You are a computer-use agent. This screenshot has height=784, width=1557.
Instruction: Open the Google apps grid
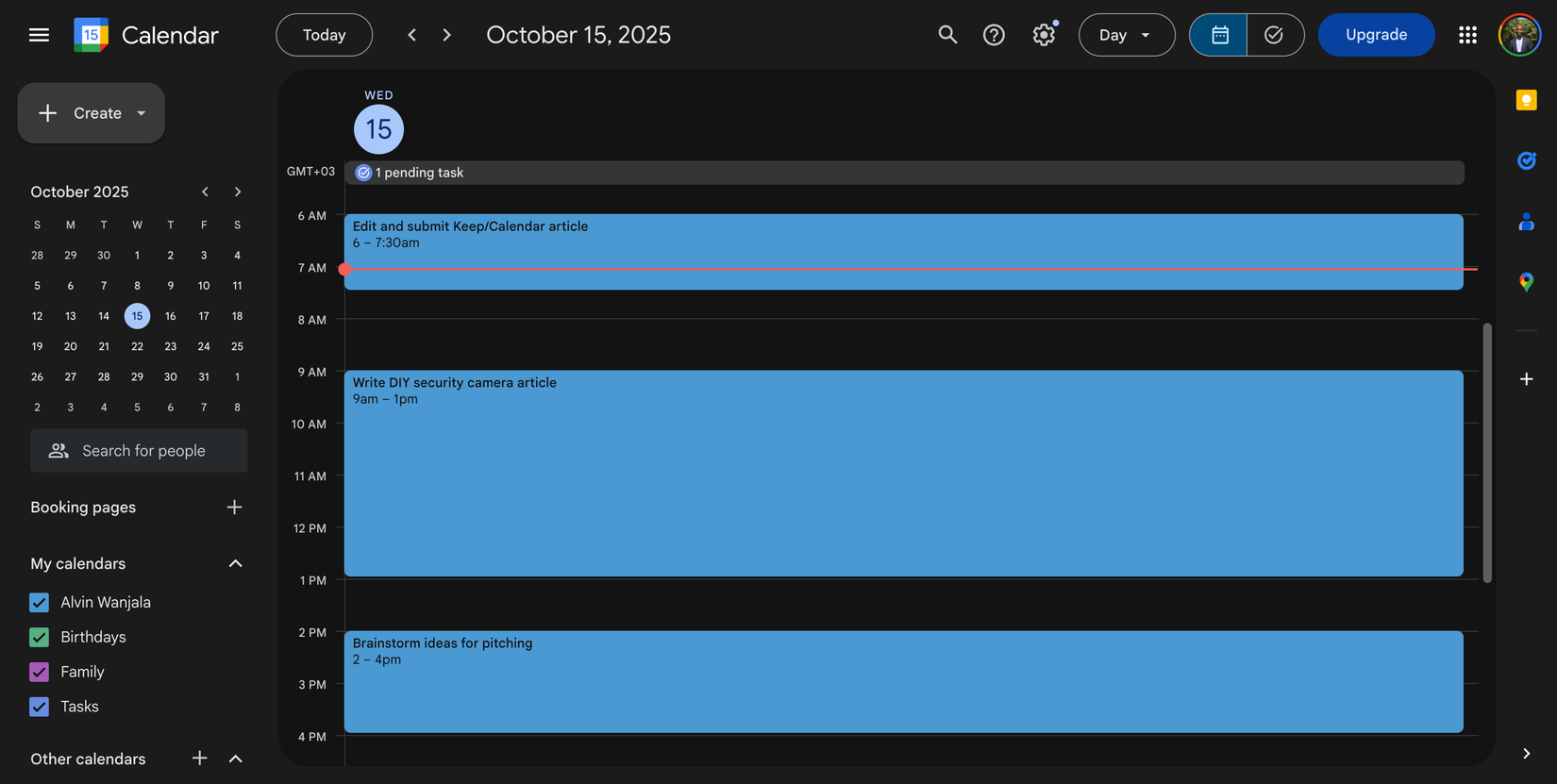(1467, 35)
